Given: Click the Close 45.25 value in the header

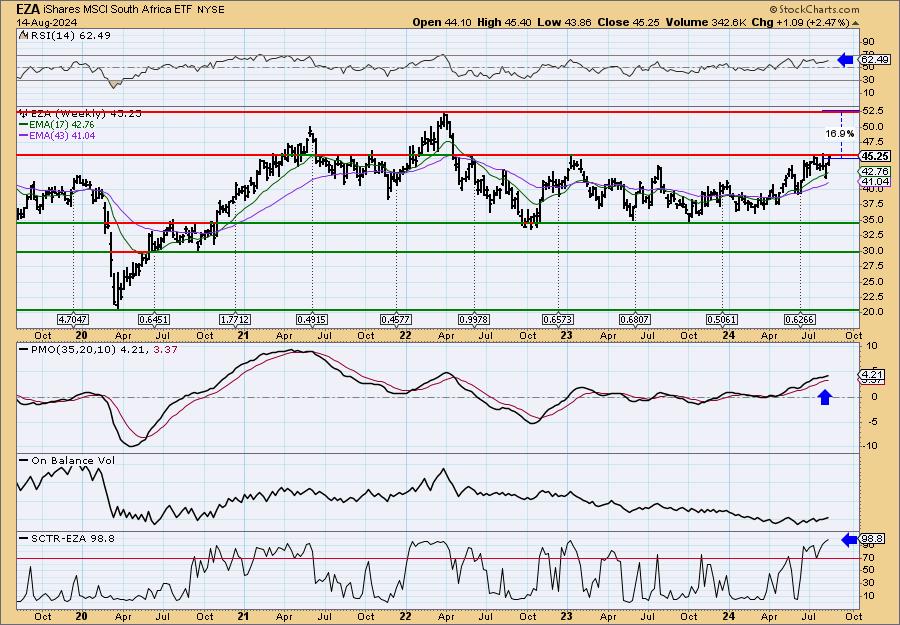Looking at the screenshot, I should [x=627, y=22].
